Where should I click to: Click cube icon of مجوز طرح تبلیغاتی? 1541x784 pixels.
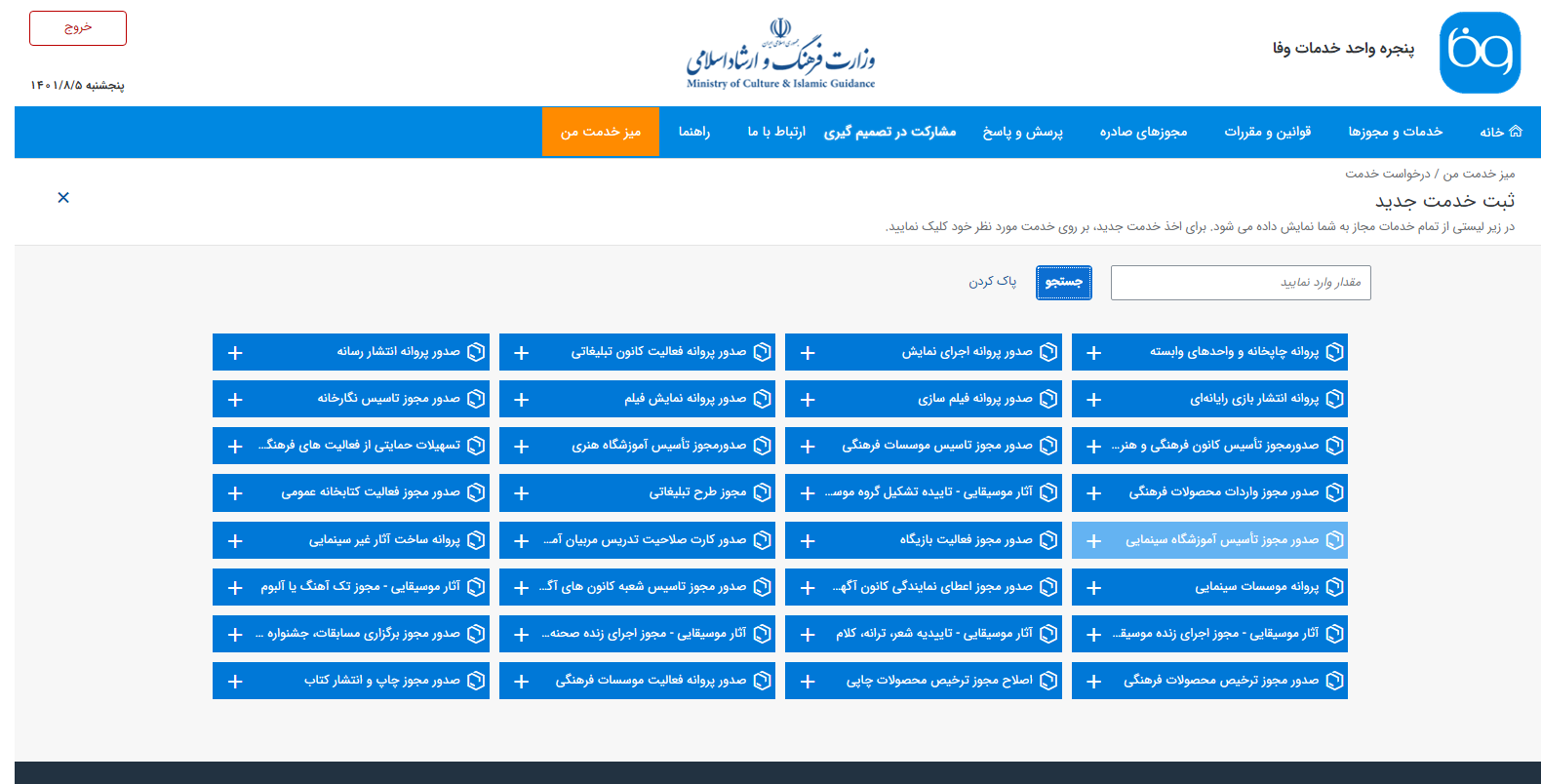pyautogui.click(x=763, y=492)
